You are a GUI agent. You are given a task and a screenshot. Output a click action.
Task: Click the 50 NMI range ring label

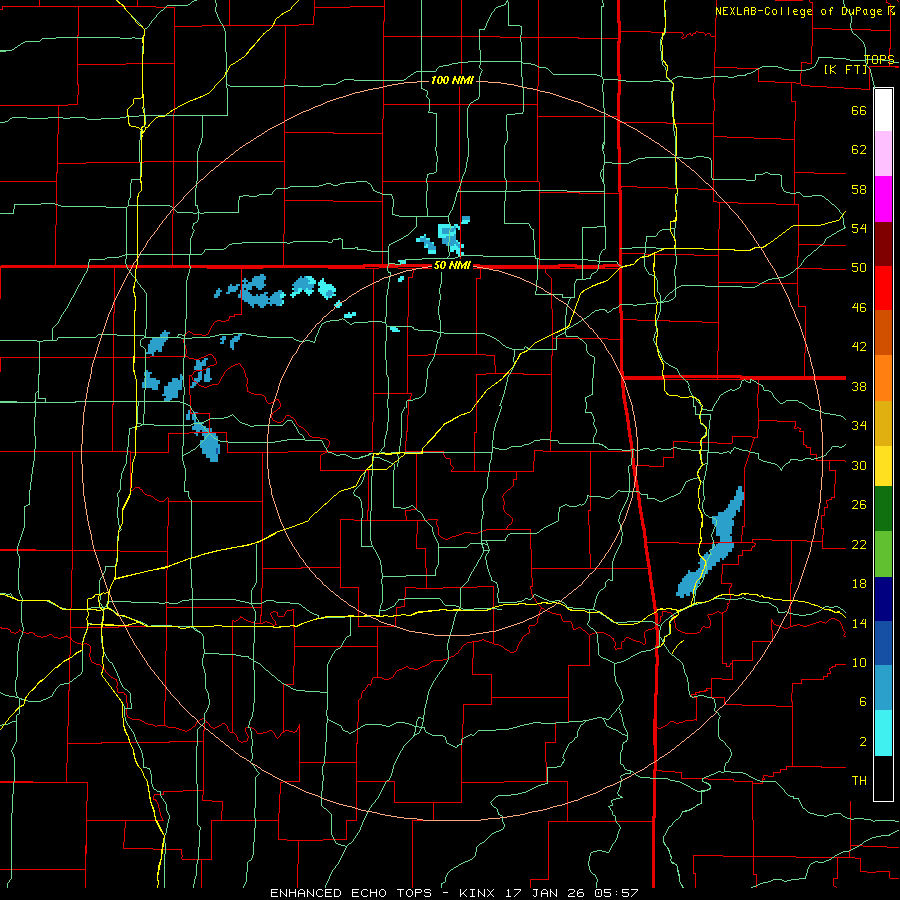pos(452,265)
